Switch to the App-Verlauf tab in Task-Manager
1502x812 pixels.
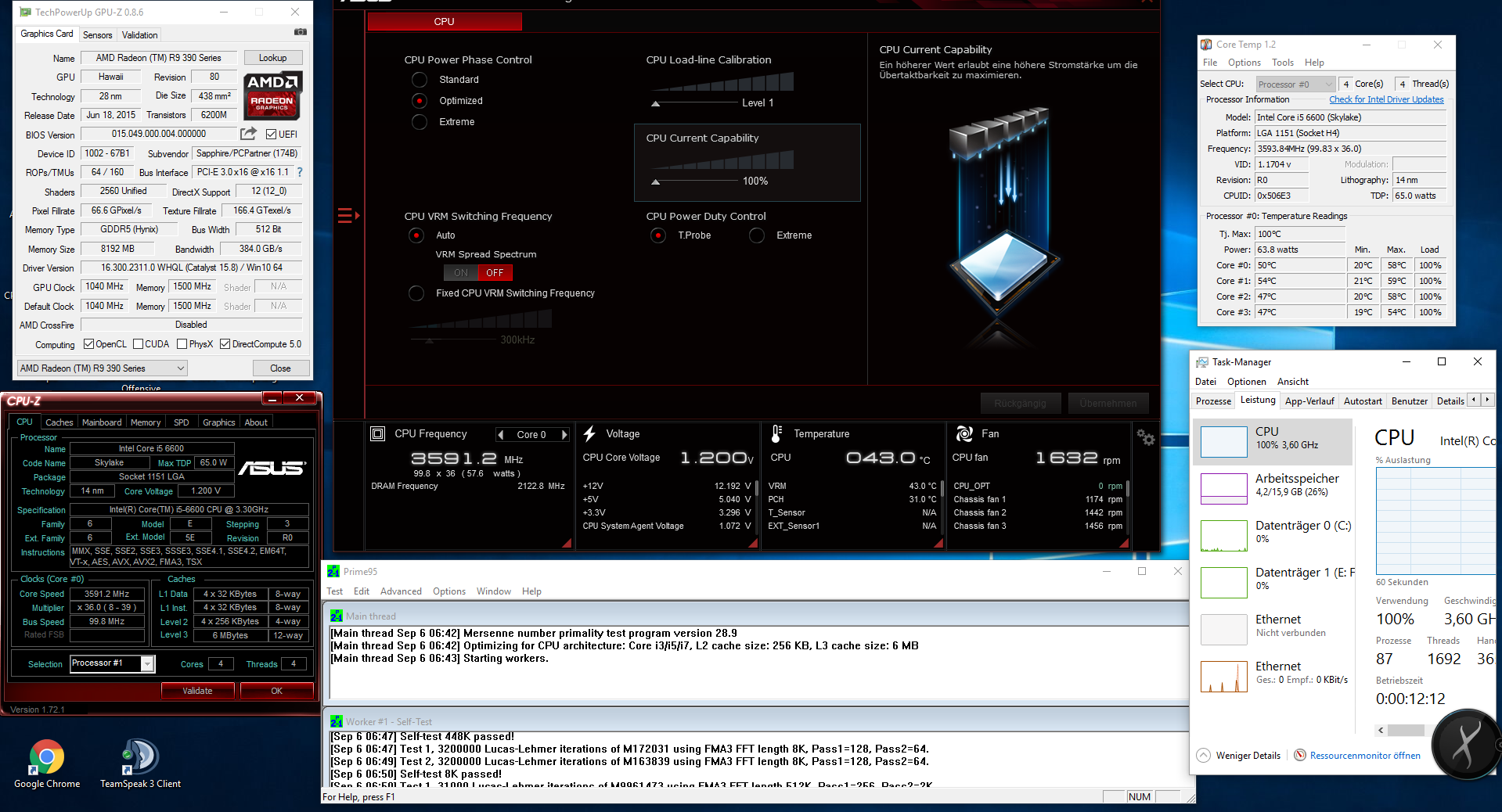[1309, 401]
